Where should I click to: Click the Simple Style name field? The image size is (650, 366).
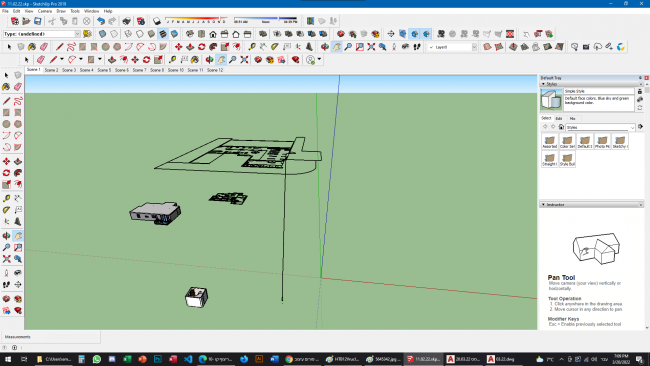(599, 91)
